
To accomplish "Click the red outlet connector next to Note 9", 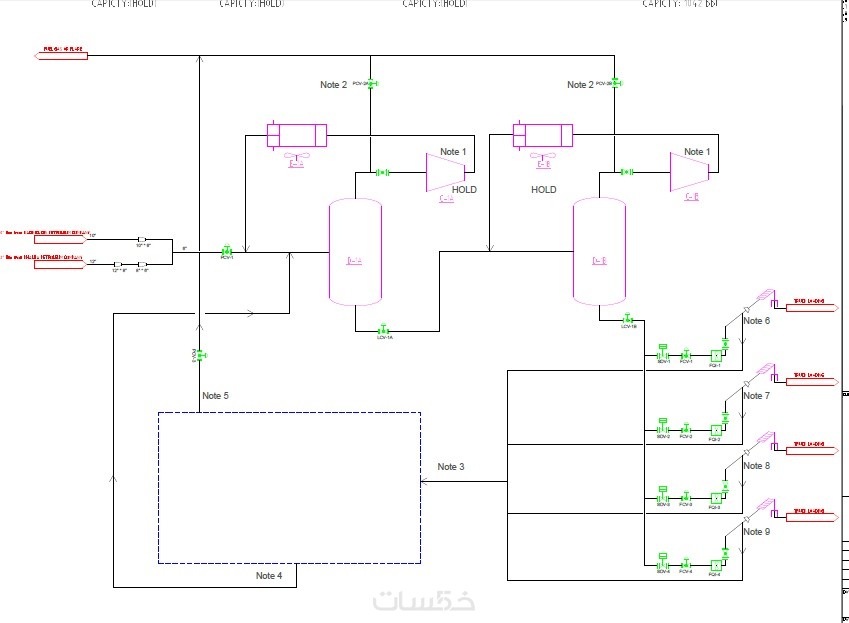I will 812,517.
